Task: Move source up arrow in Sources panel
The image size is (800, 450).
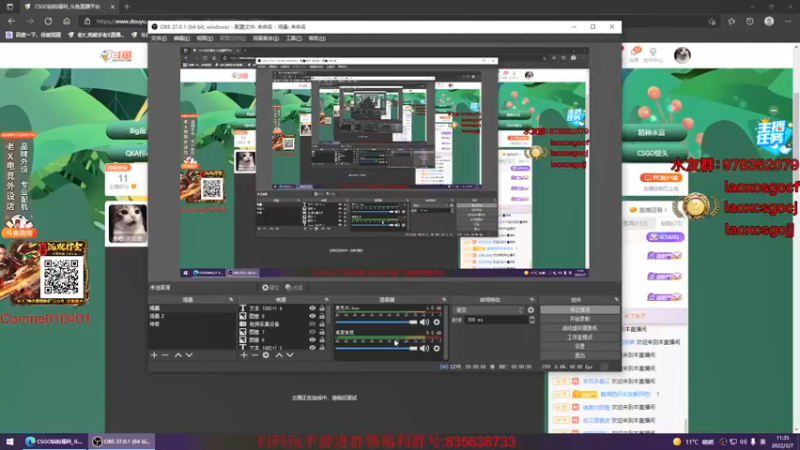Action: coord(279,355)
